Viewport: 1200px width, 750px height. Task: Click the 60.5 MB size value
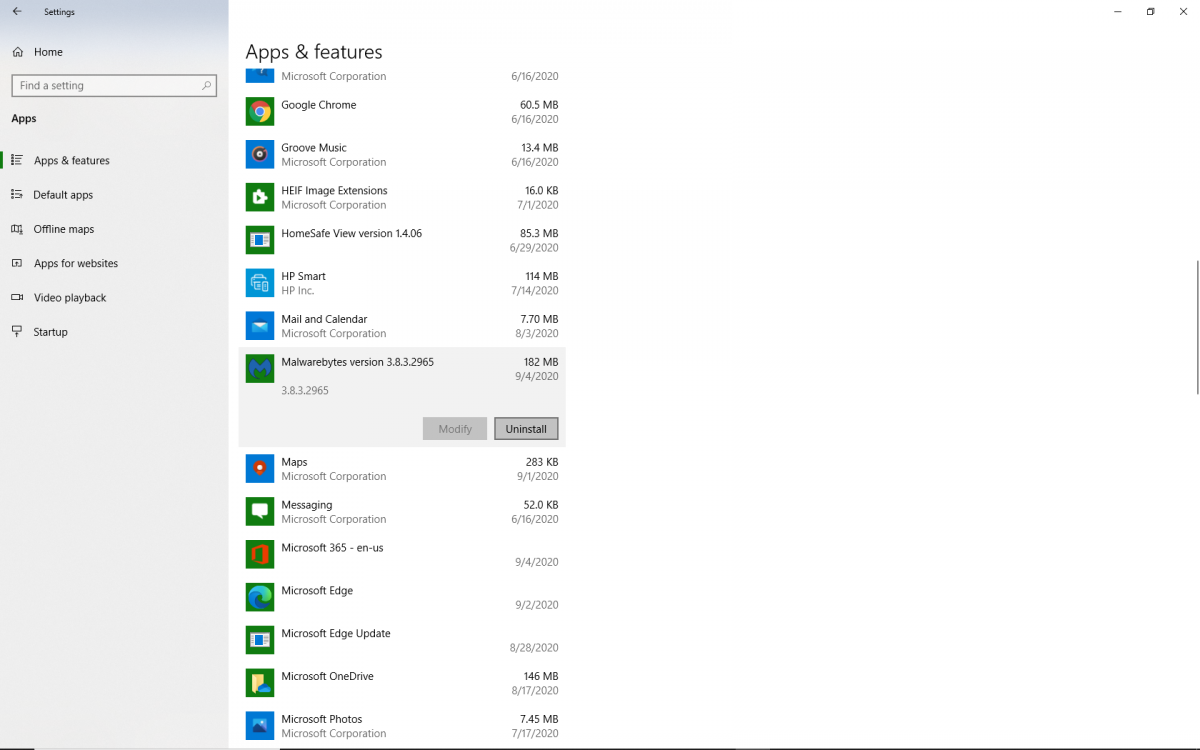(x=539, y=105)
